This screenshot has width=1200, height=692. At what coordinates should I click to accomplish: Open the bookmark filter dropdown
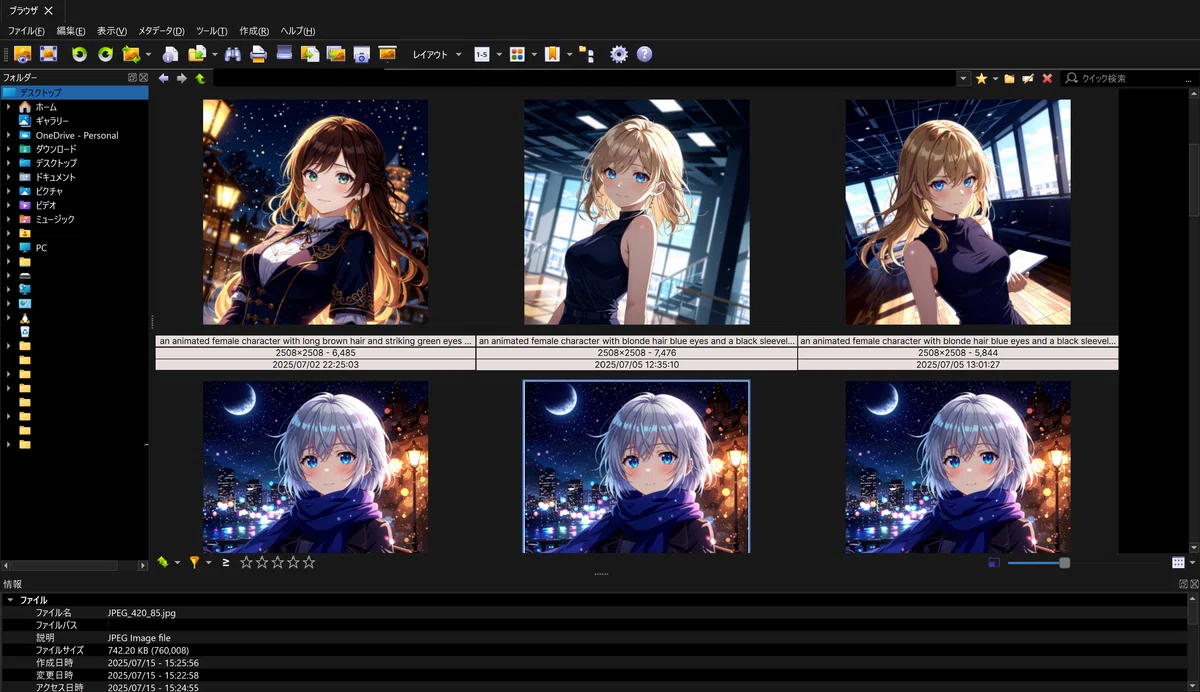569,54
